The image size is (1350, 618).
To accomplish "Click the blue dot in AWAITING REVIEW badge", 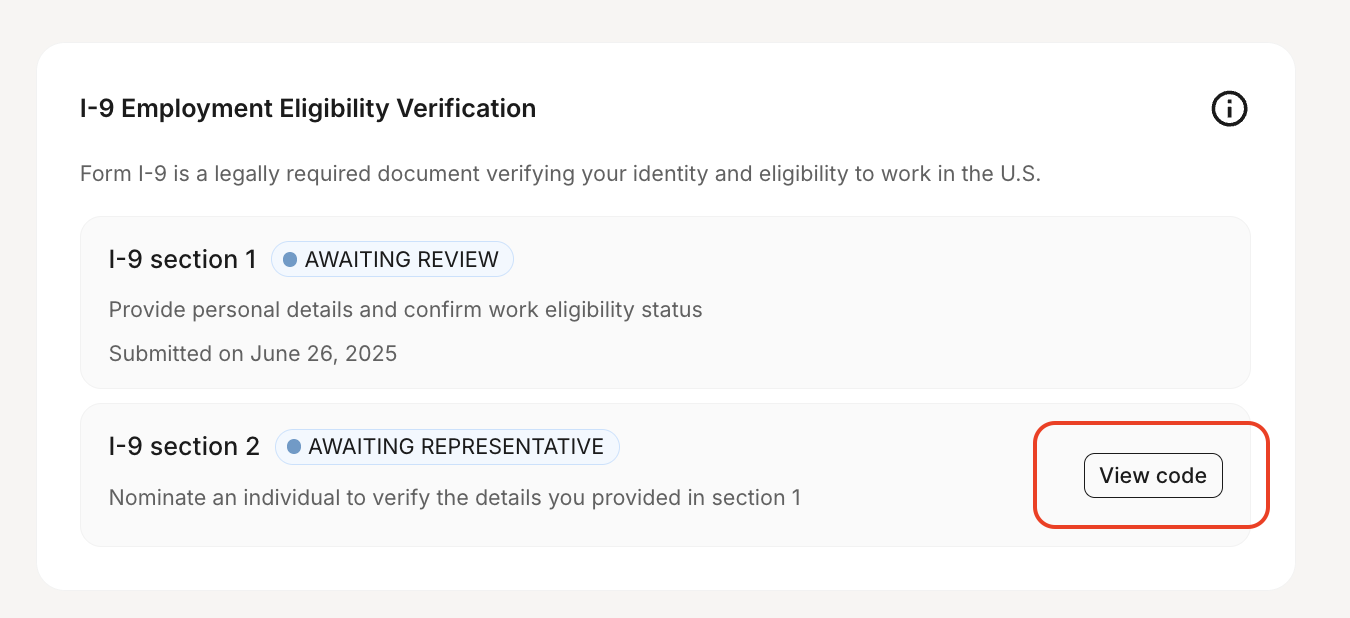I will click(290, 260).
